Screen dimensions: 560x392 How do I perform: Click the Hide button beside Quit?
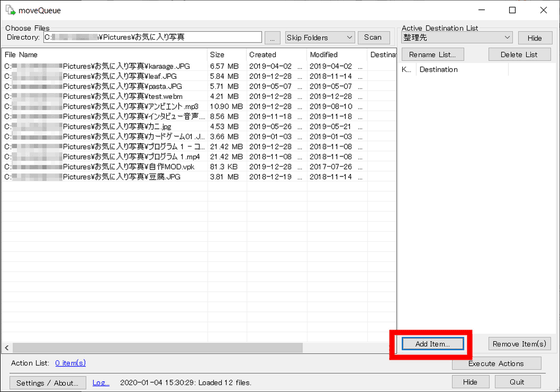click(470, 382)
